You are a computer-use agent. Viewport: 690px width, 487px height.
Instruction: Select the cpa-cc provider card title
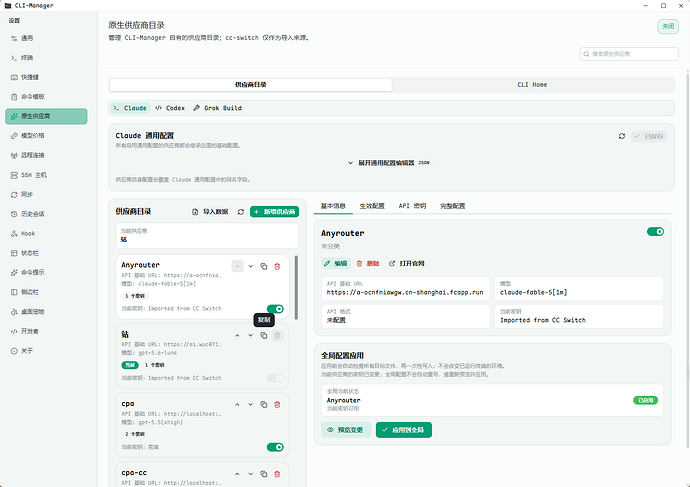tap(134, 472)
